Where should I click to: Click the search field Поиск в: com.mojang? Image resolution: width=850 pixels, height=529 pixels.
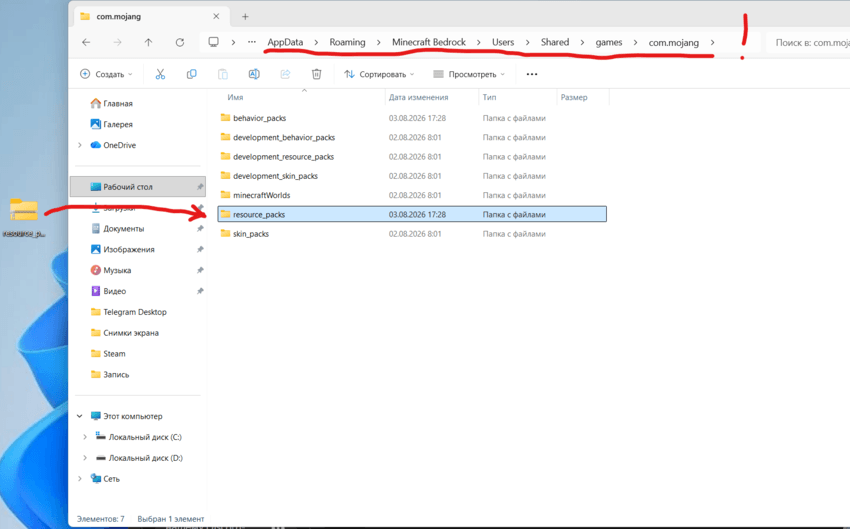(808, 42)
